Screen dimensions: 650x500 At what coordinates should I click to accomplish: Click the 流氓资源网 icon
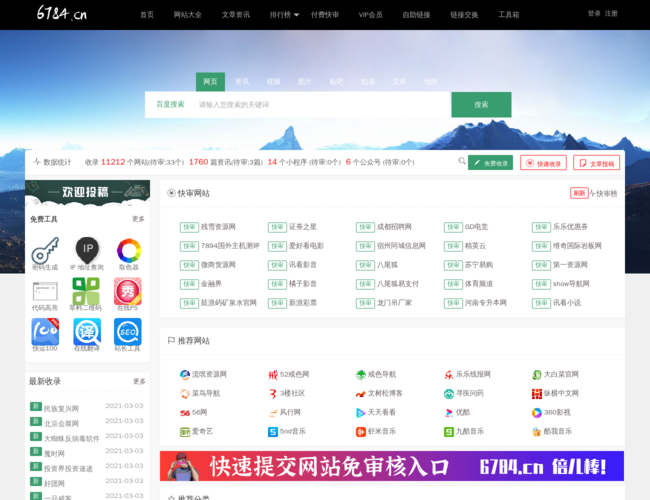185,375
